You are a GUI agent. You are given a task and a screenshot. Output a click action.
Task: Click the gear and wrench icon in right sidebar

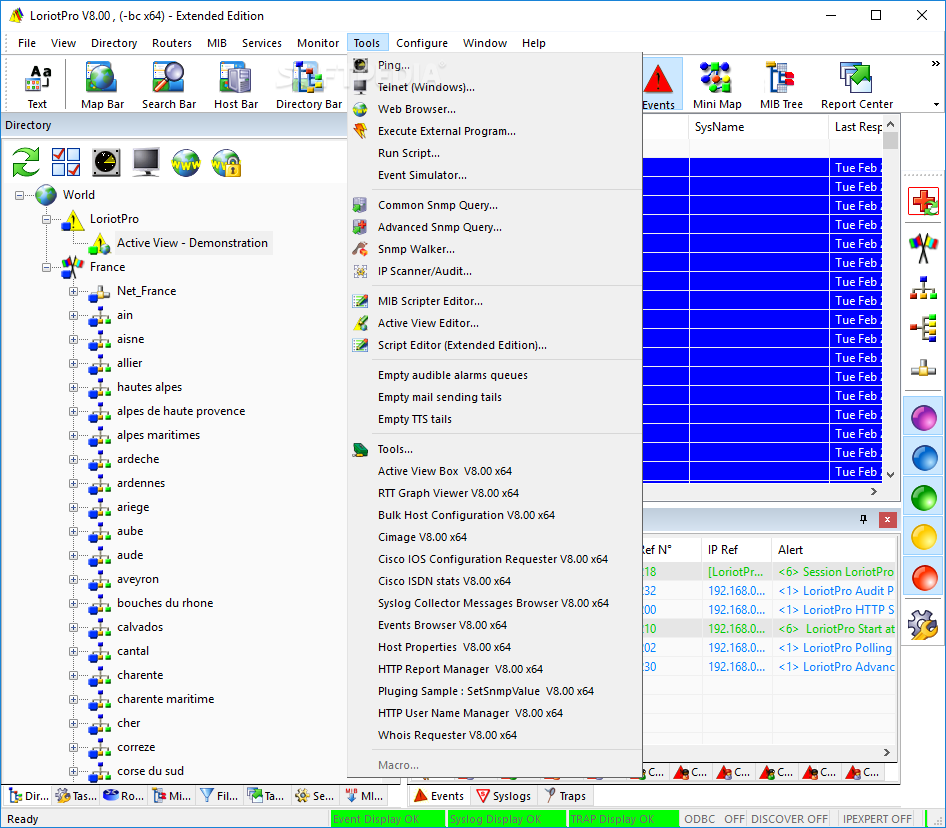point(924,623)
